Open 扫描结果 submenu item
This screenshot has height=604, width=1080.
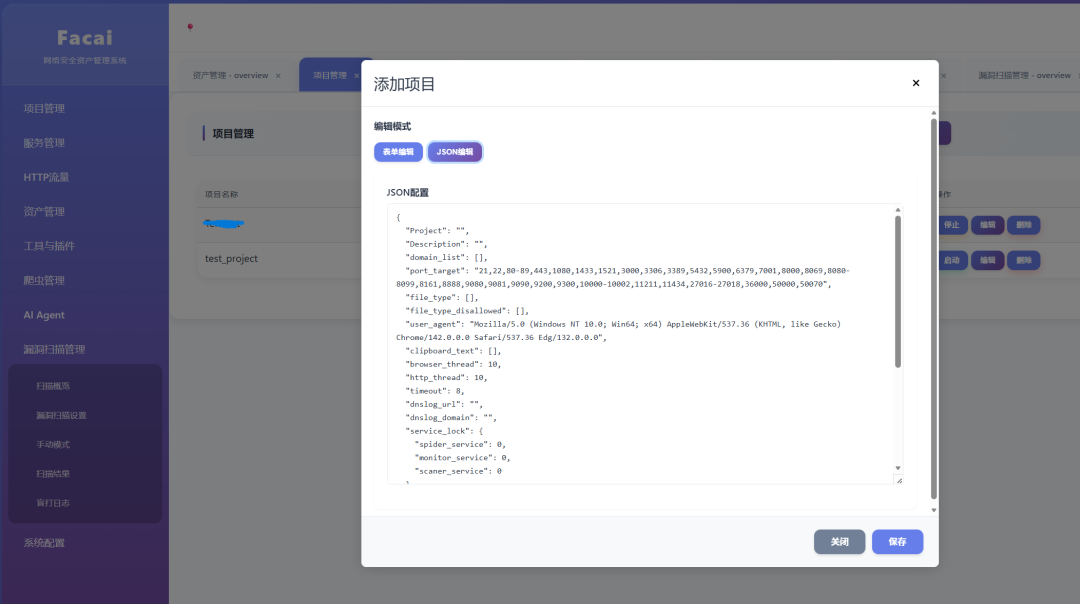(x=53, y=474)
